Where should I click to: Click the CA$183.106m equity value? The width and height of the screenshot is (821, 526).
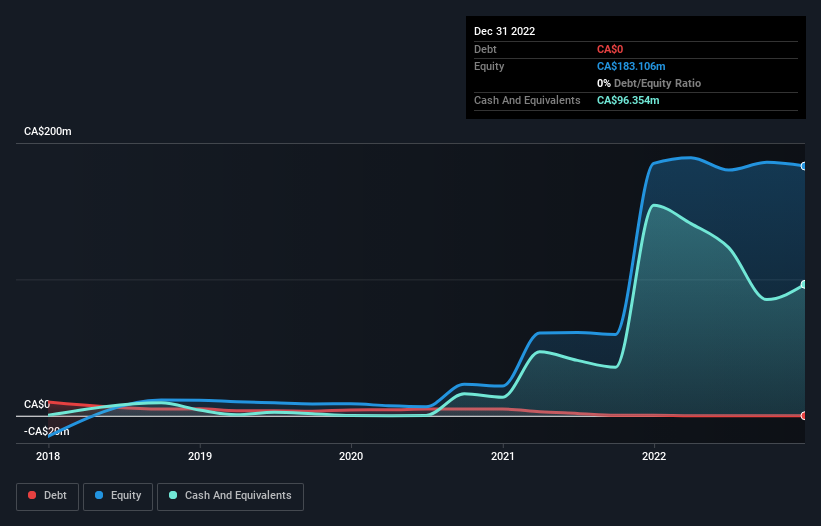click(x=631, y=66)
